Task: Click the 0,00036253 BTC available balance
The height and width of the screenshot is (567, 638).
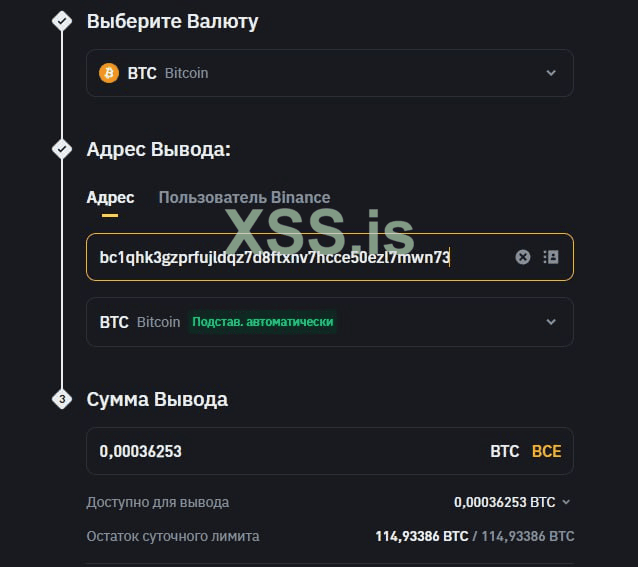Action: [504, 502]
